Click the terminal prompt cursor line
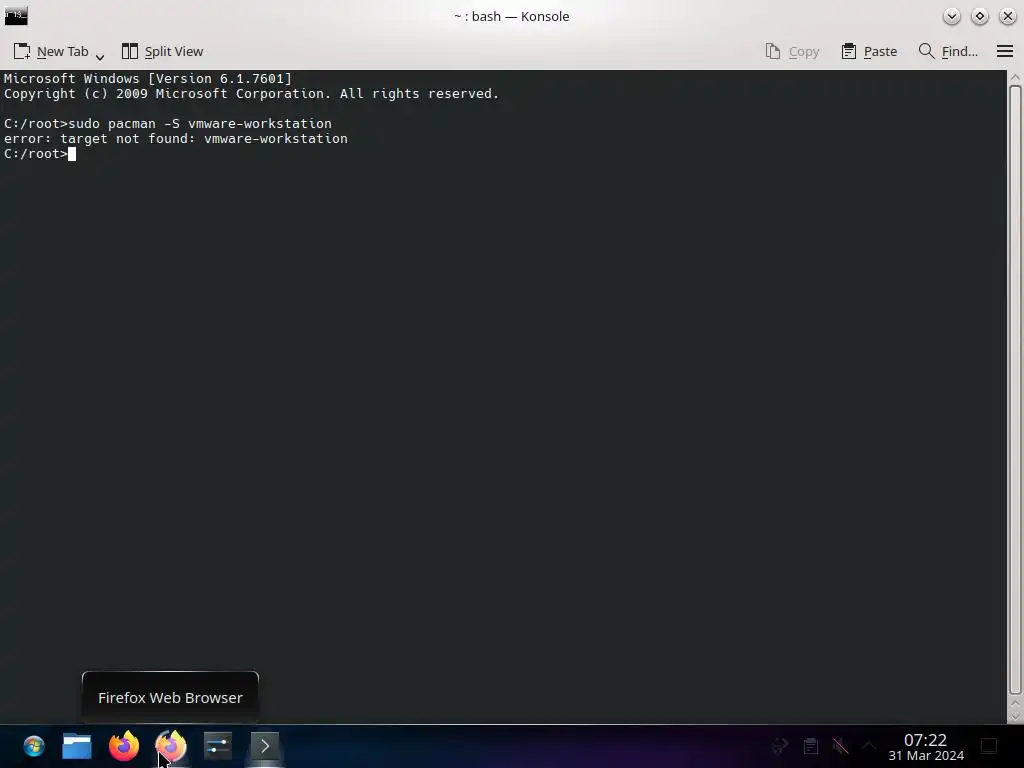 click(x=40, y=154)
